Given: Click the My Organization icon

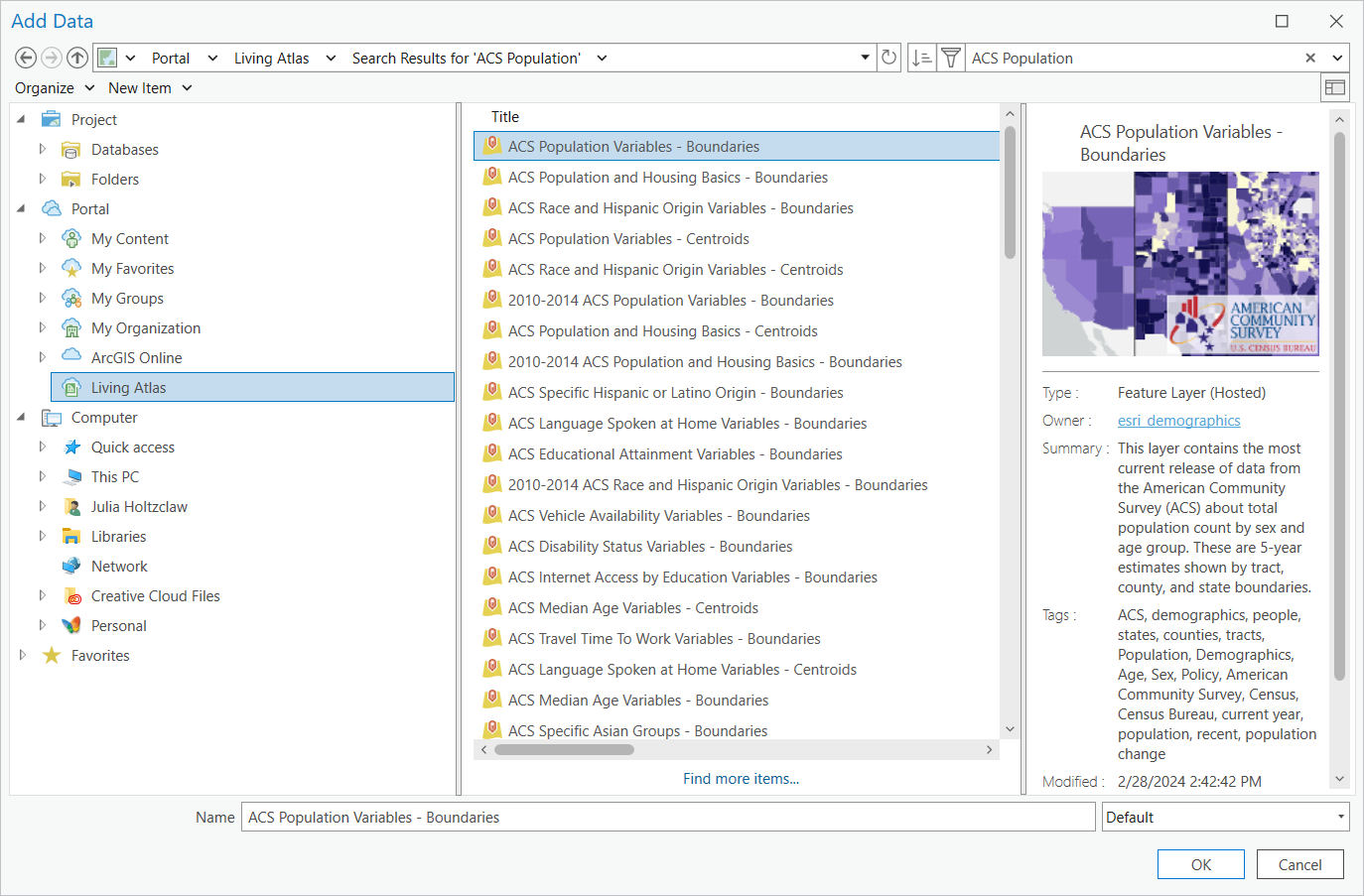Looking at the screenshot, I should [x=70, y=328].
